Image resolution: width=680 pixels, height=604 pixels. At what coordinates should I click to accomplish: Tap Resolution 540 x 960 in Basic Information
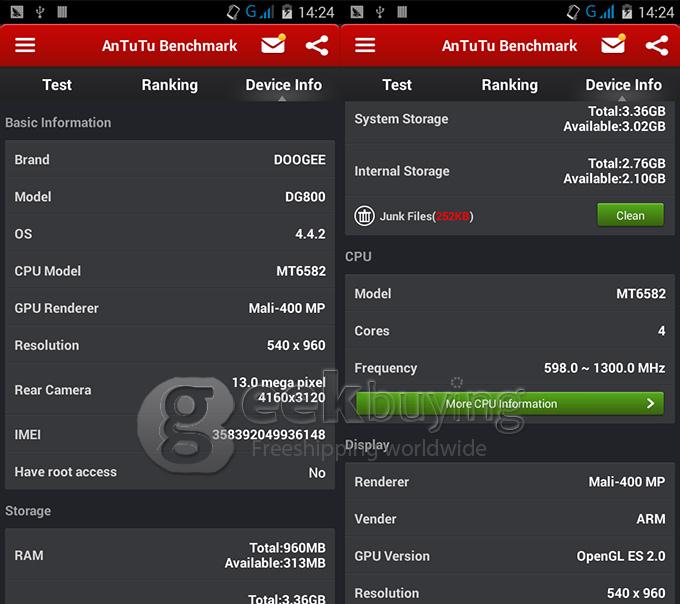(170, 345)
